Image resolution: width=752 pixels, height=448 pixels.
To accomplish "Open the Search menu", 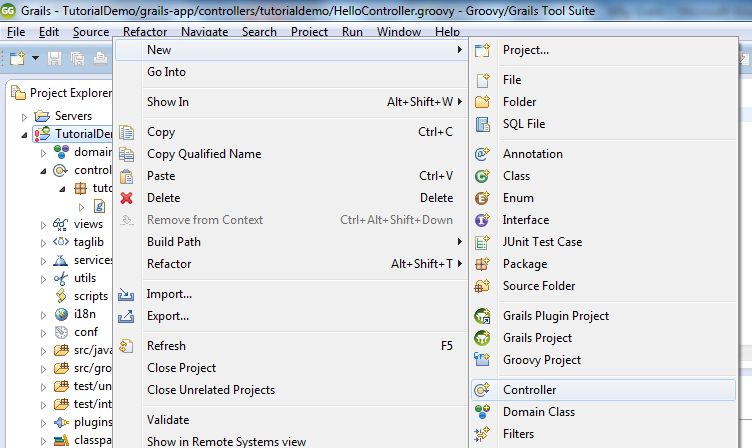I will click(259, 32).
